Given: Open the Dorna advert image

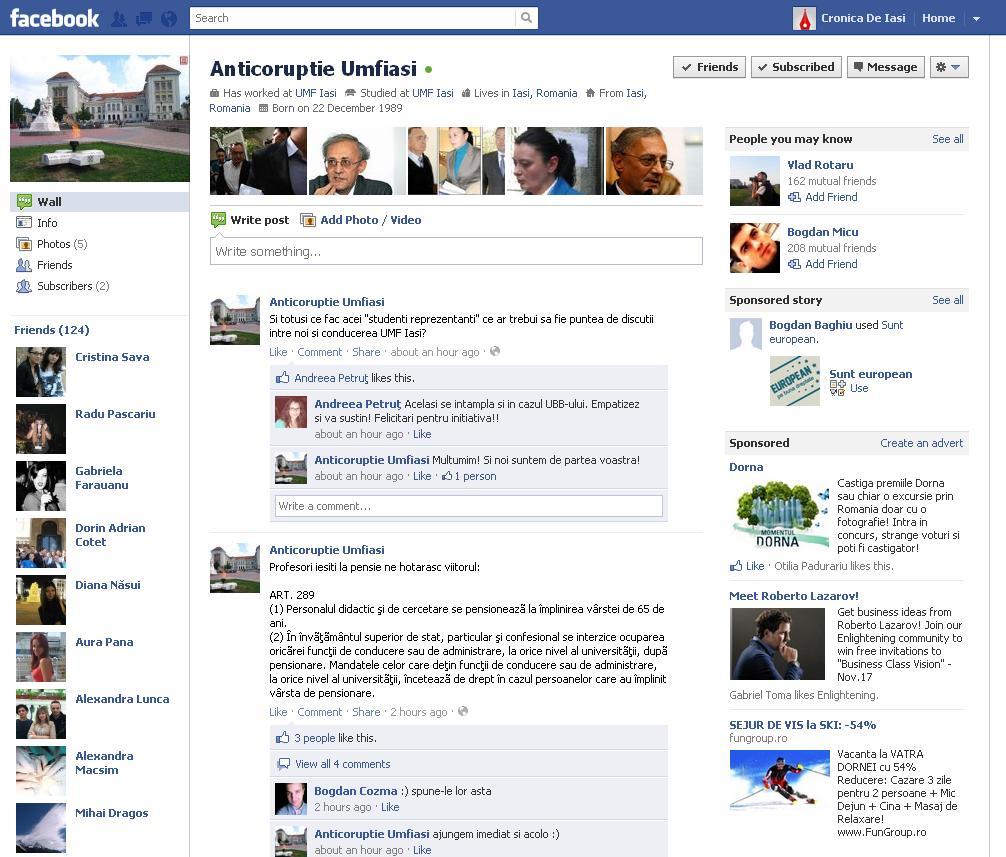Looking at the screenshot, I should pyautogui.click(x=781, y=516).
